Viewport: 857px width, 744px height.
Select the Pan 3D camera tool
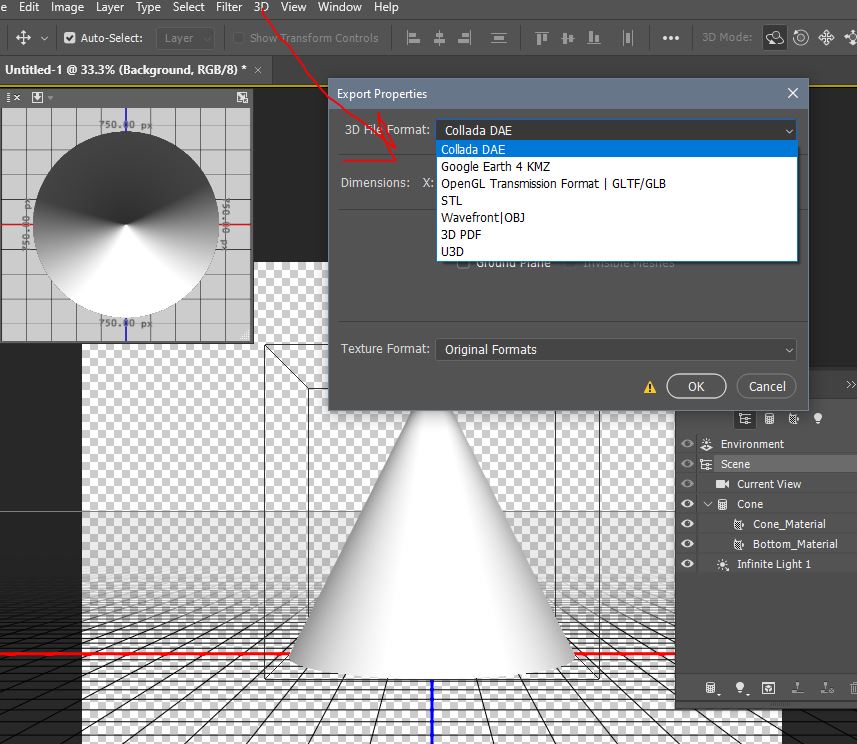pyautogui.click(x=826, y=38)
